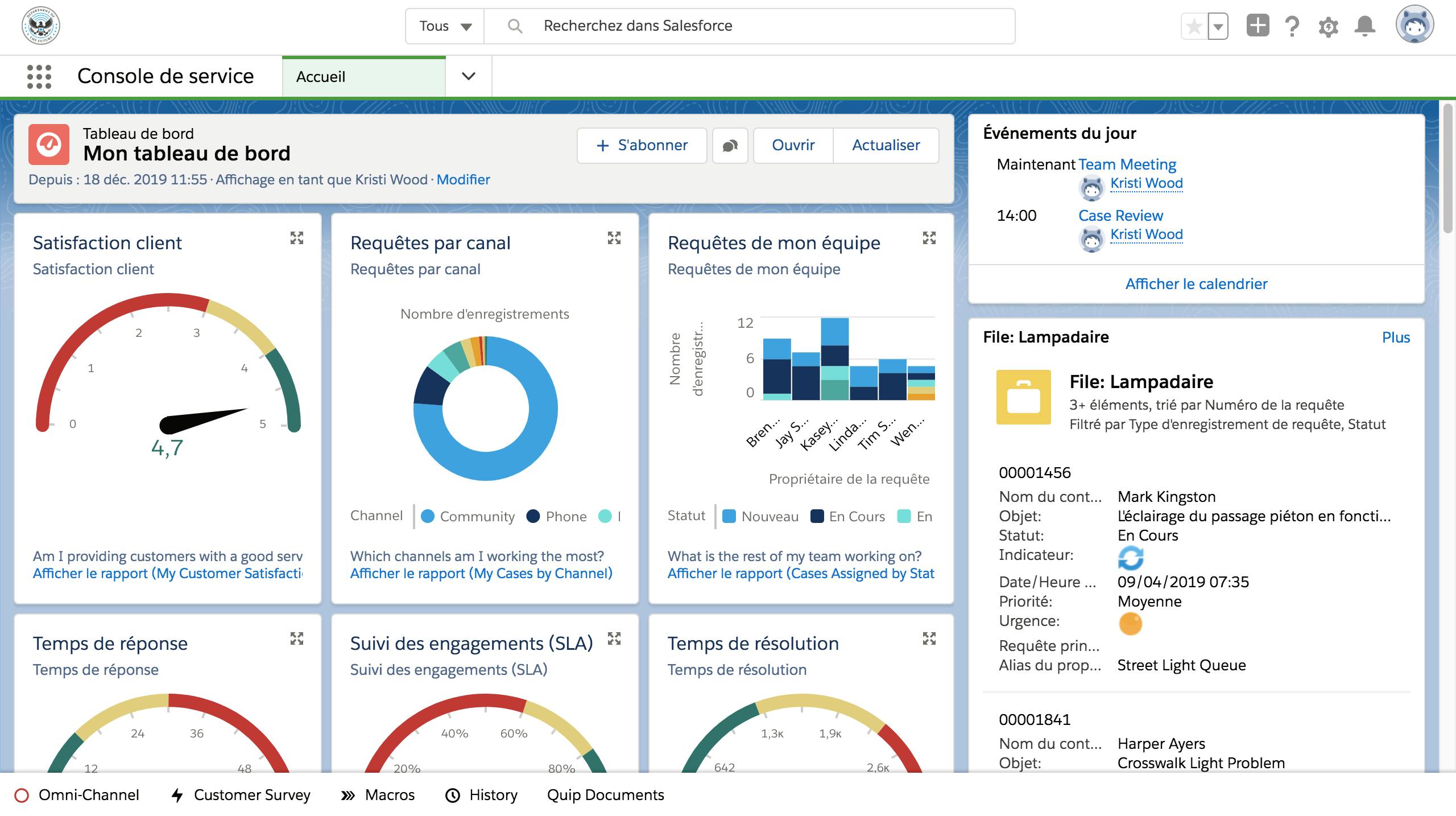Open the Macros utility

378,795
